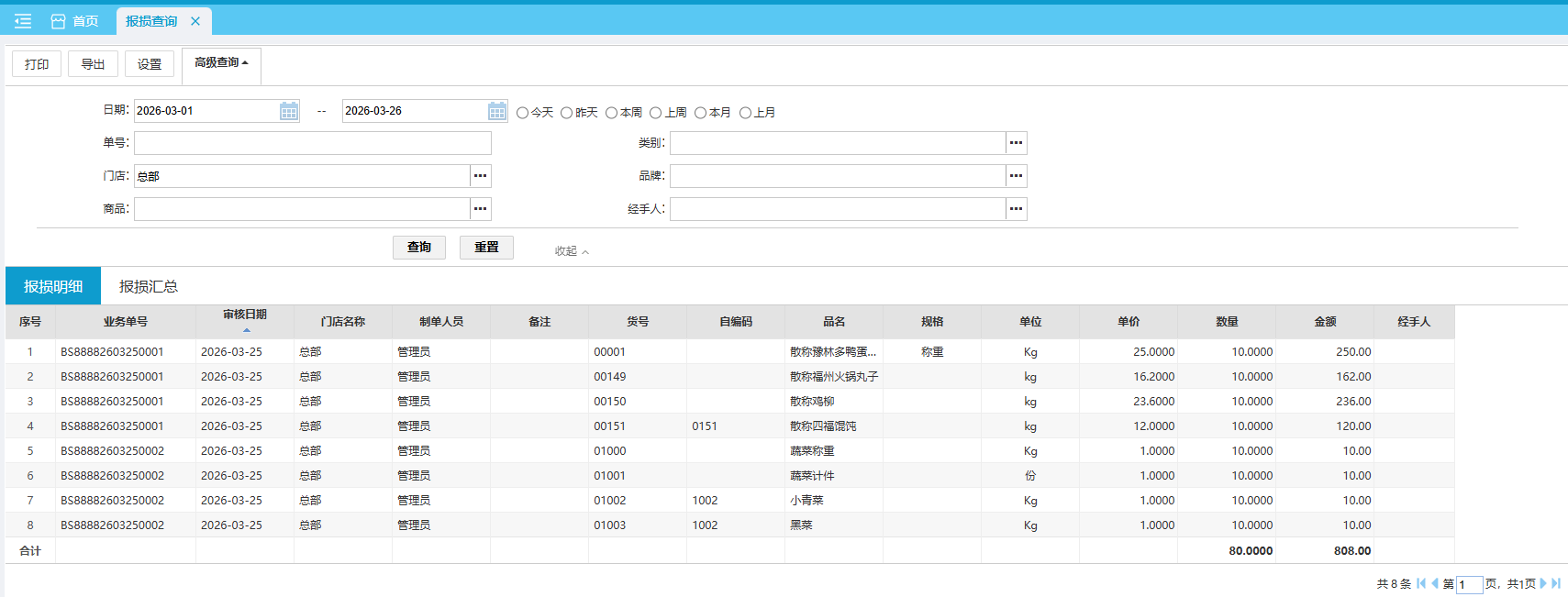The image size is (1568, 597).
Task: Open the end date calendar picker
Action: 497,111
